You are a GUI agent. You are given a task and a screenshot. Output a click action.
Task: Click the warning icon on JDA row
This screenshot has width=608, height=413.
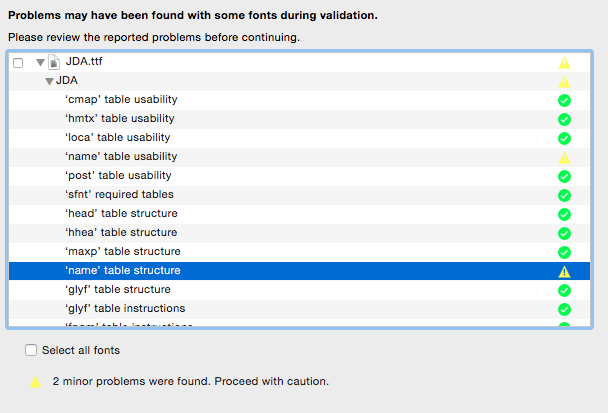click(x=564, y=82)
